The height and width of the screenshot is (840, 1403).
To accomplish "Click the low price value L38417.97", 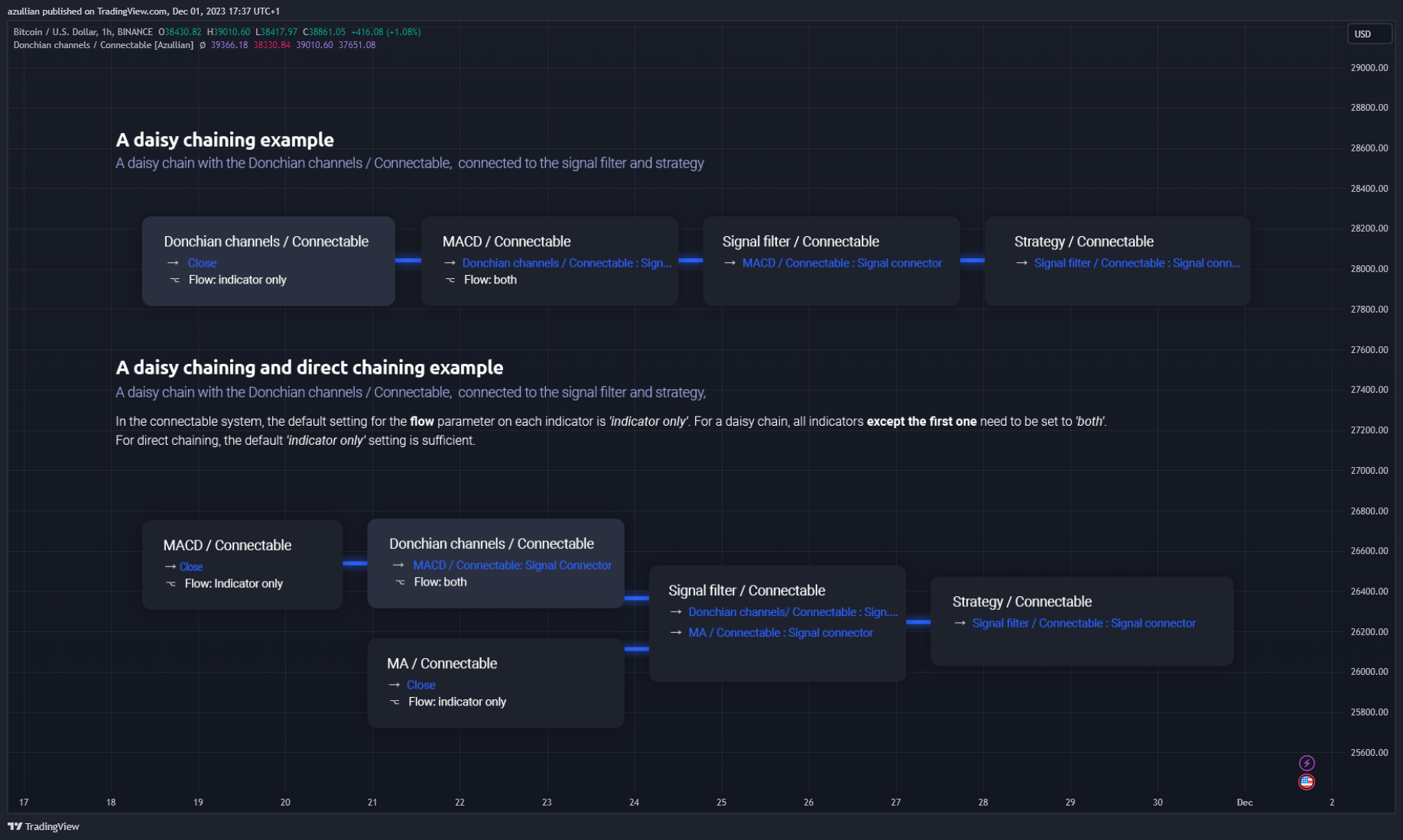I will [x=276, y=32].
